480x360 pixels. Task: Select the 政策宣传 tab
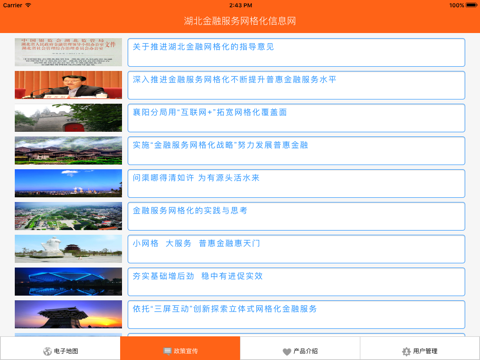(180, 348)
